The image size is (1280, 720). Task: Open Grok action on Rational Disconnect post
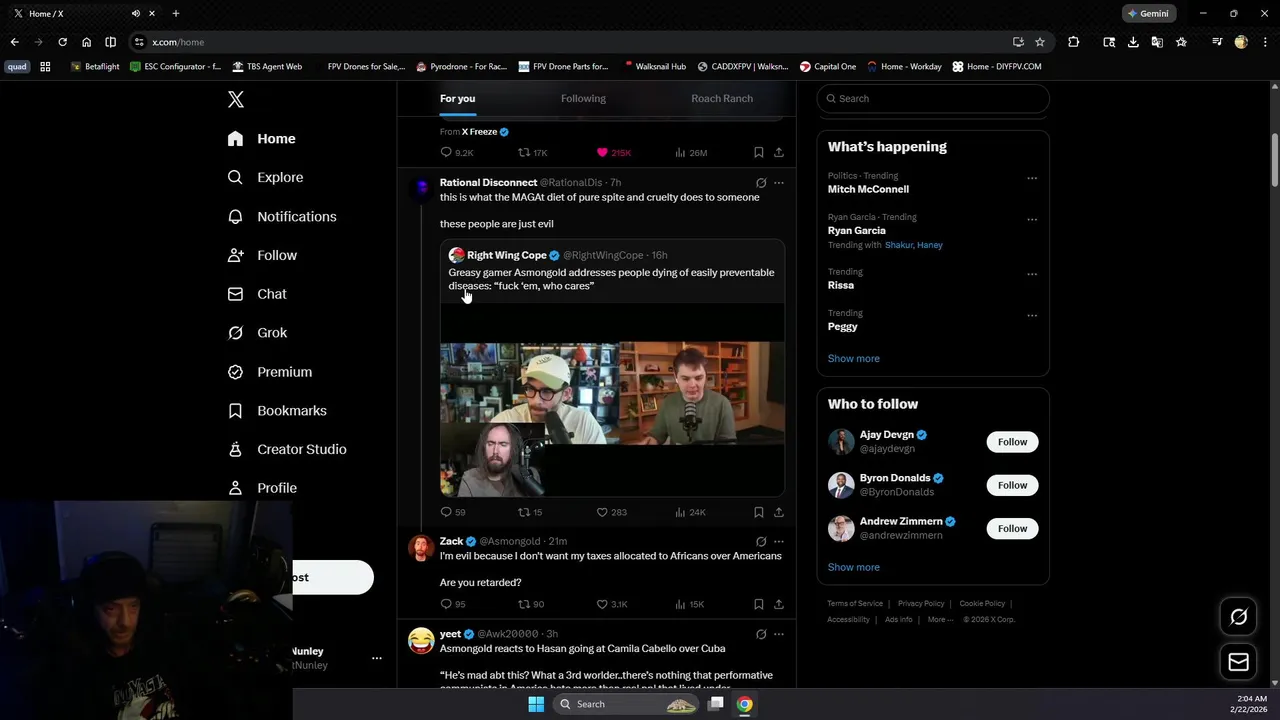[x=761, y=183]
